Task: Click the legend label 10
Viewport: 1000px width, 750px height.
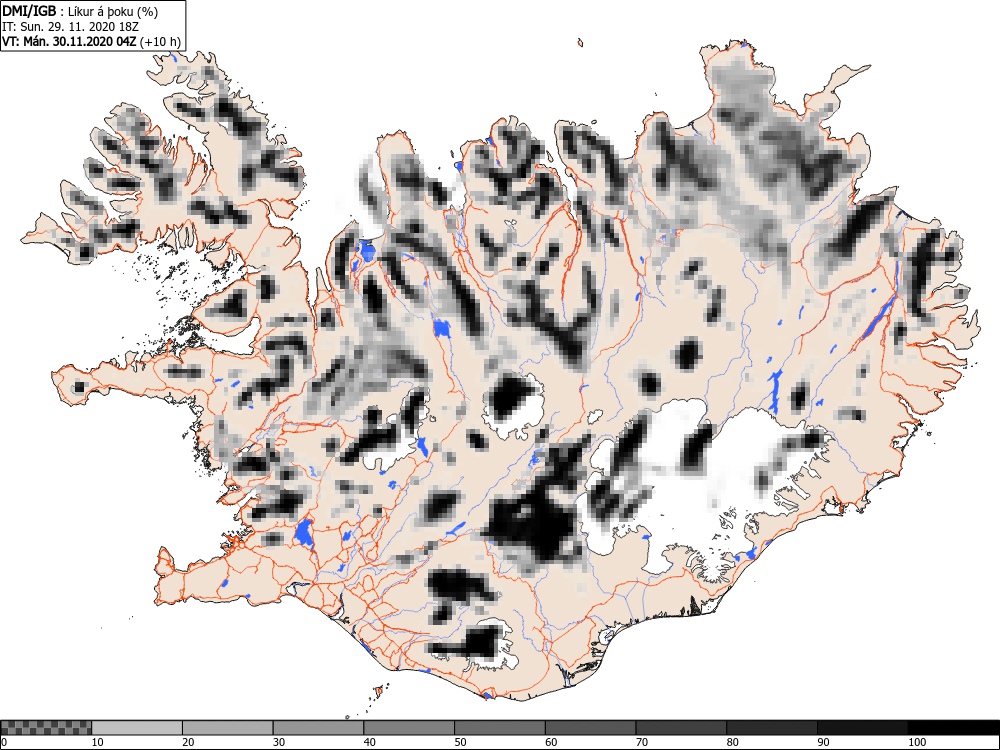Action: tap(98, 742)
